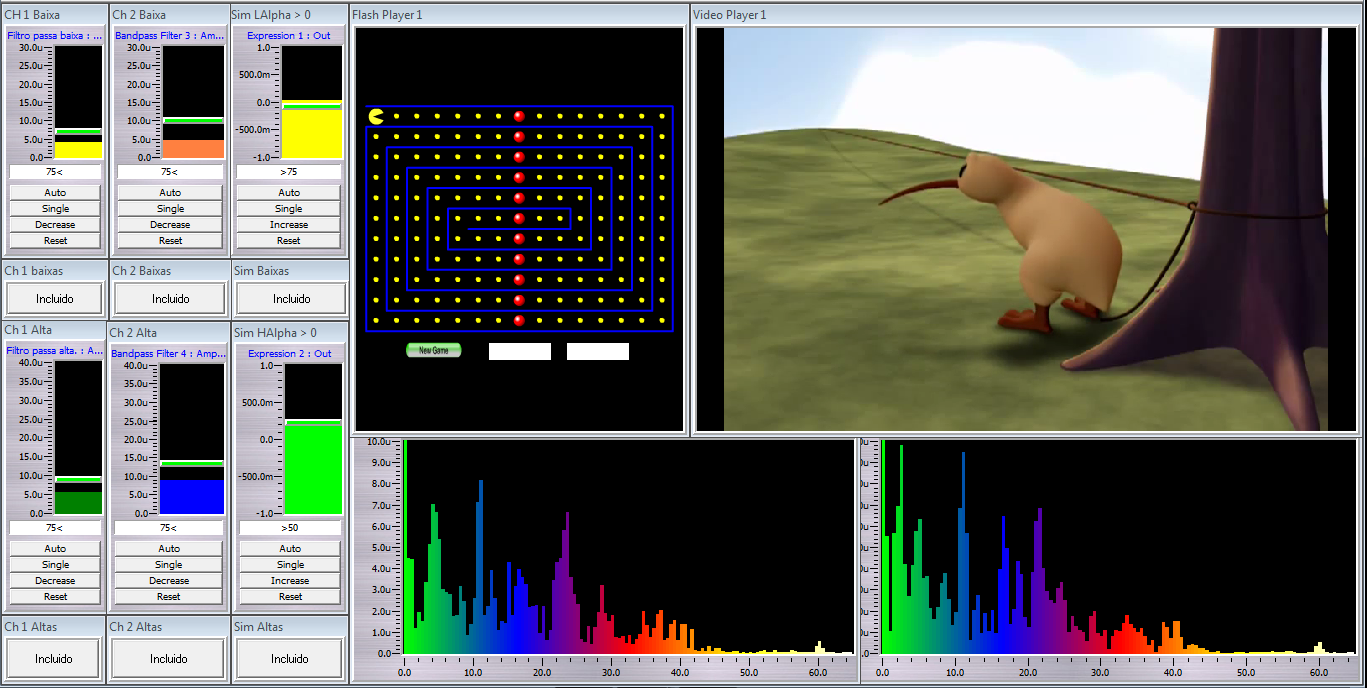Select Single in the Ch 2 Baixa panel
The image size is (1367, 688).
(x=170, y=208)
